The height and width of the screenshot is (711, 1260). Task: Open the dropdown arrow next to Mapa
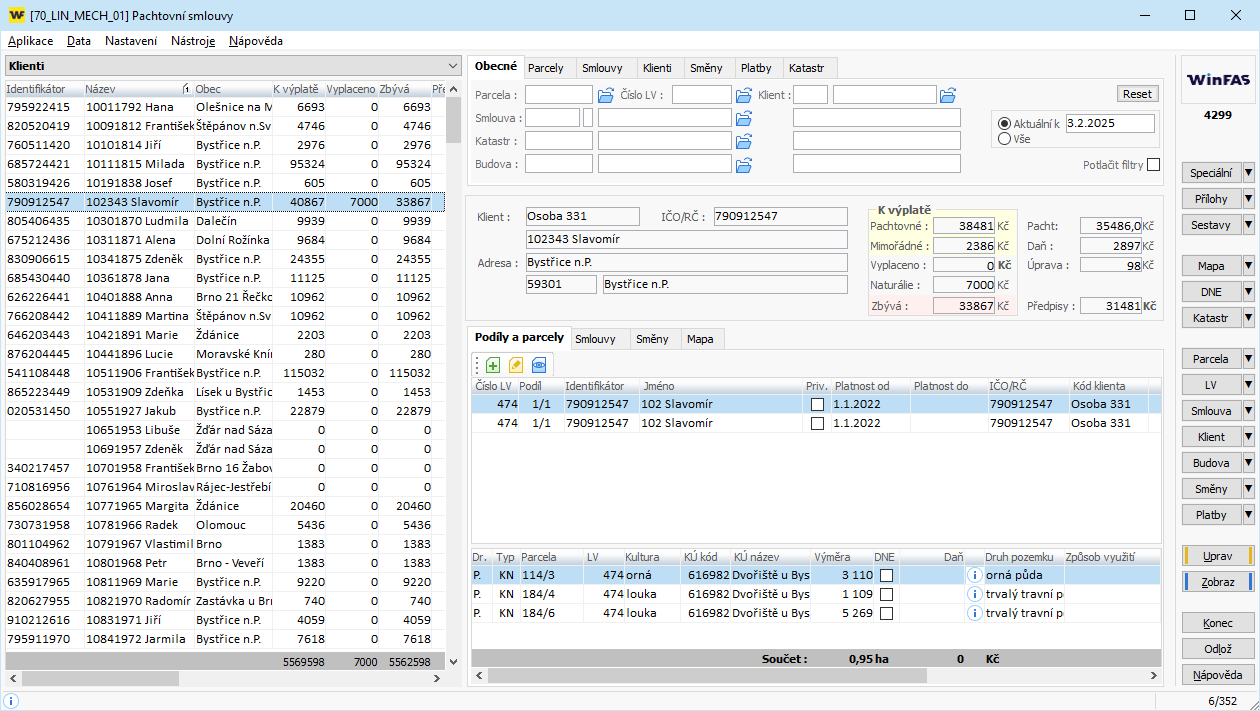(1248, 266)
